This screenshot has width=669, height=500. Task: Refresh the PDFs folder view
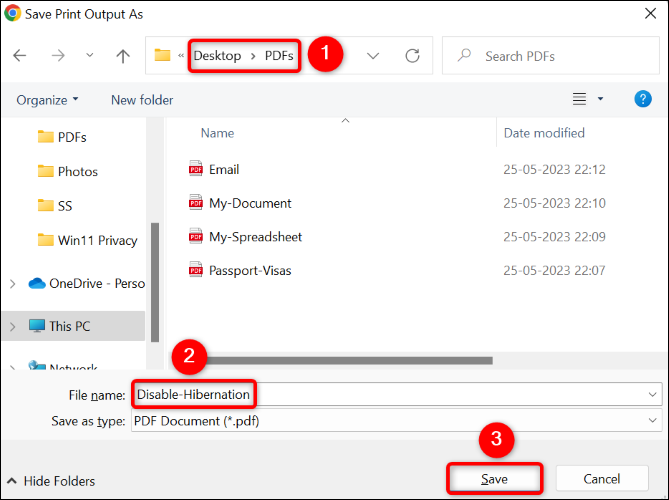pos(412,55)
